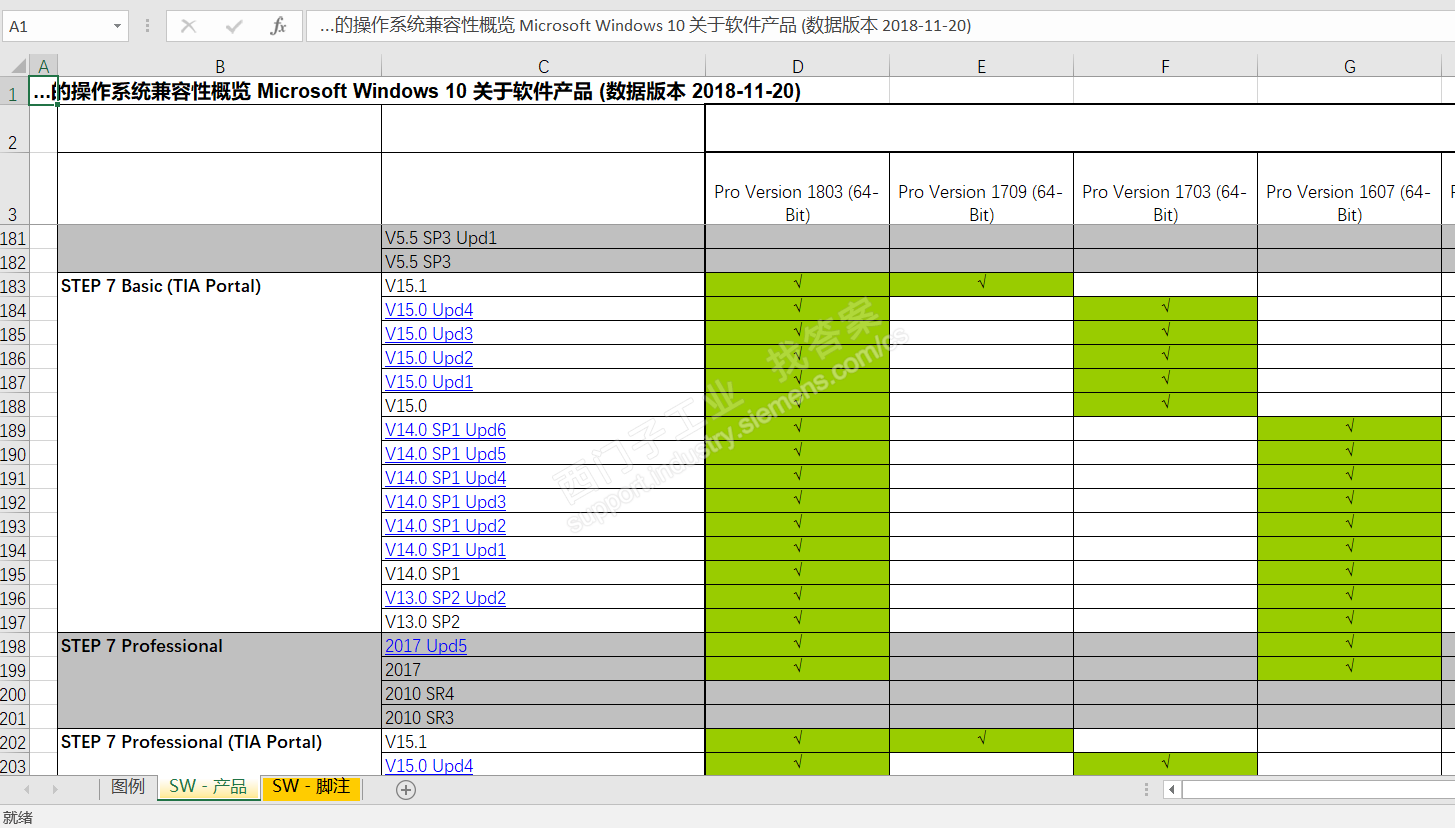Select row 3 header
Screen dimensions: 1455x828
point(14,189)
